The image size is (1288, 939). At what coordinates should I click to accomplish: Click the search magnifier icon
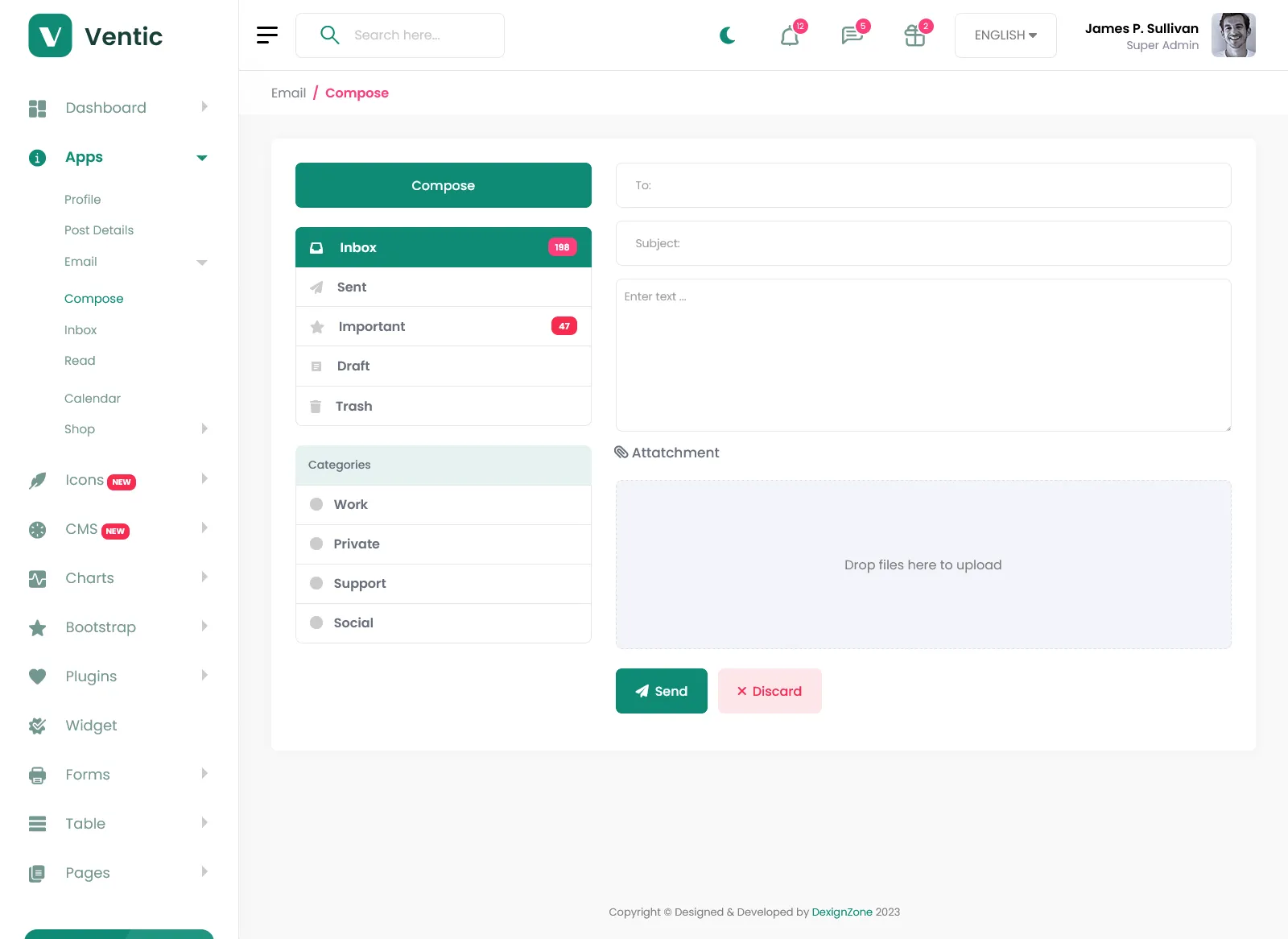[329, 35]
